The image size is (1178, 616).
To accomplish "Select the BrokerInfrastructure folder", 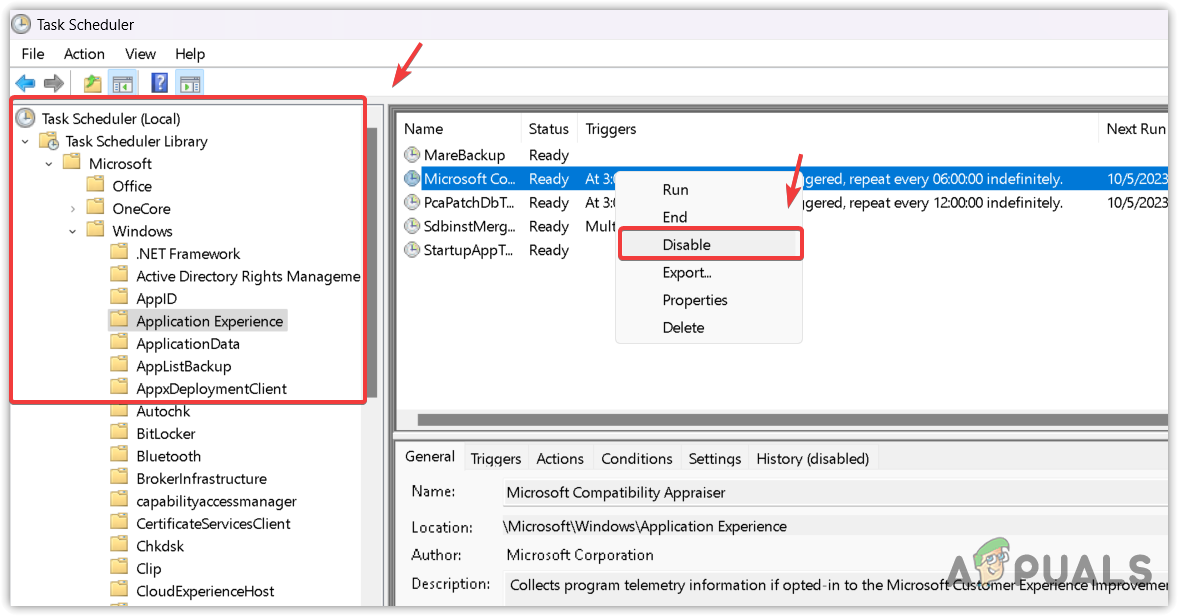I will pos(201,479).
